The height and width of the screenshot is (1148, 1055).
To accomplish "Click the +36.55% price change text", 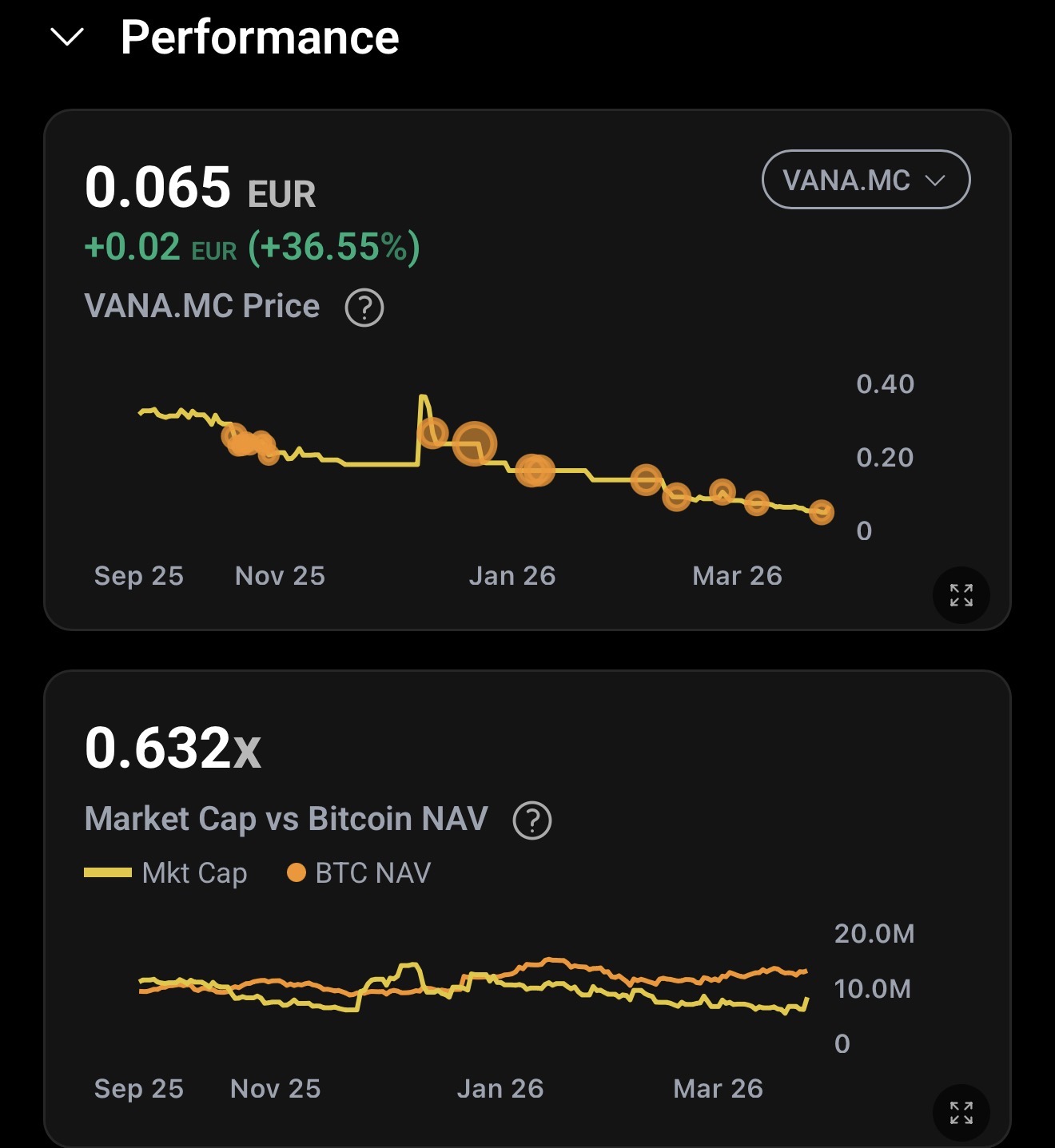I will click(334, 247).
